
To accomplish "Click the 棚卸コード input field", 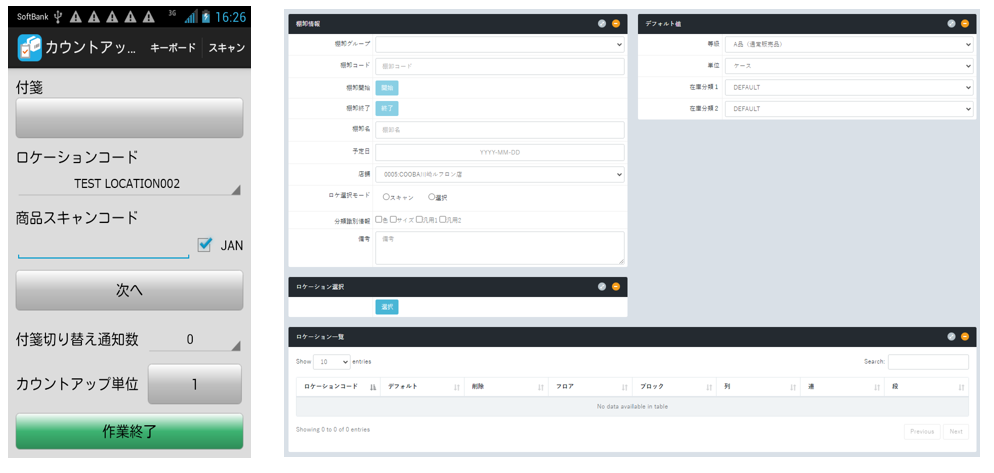I will tap(500, 67).
